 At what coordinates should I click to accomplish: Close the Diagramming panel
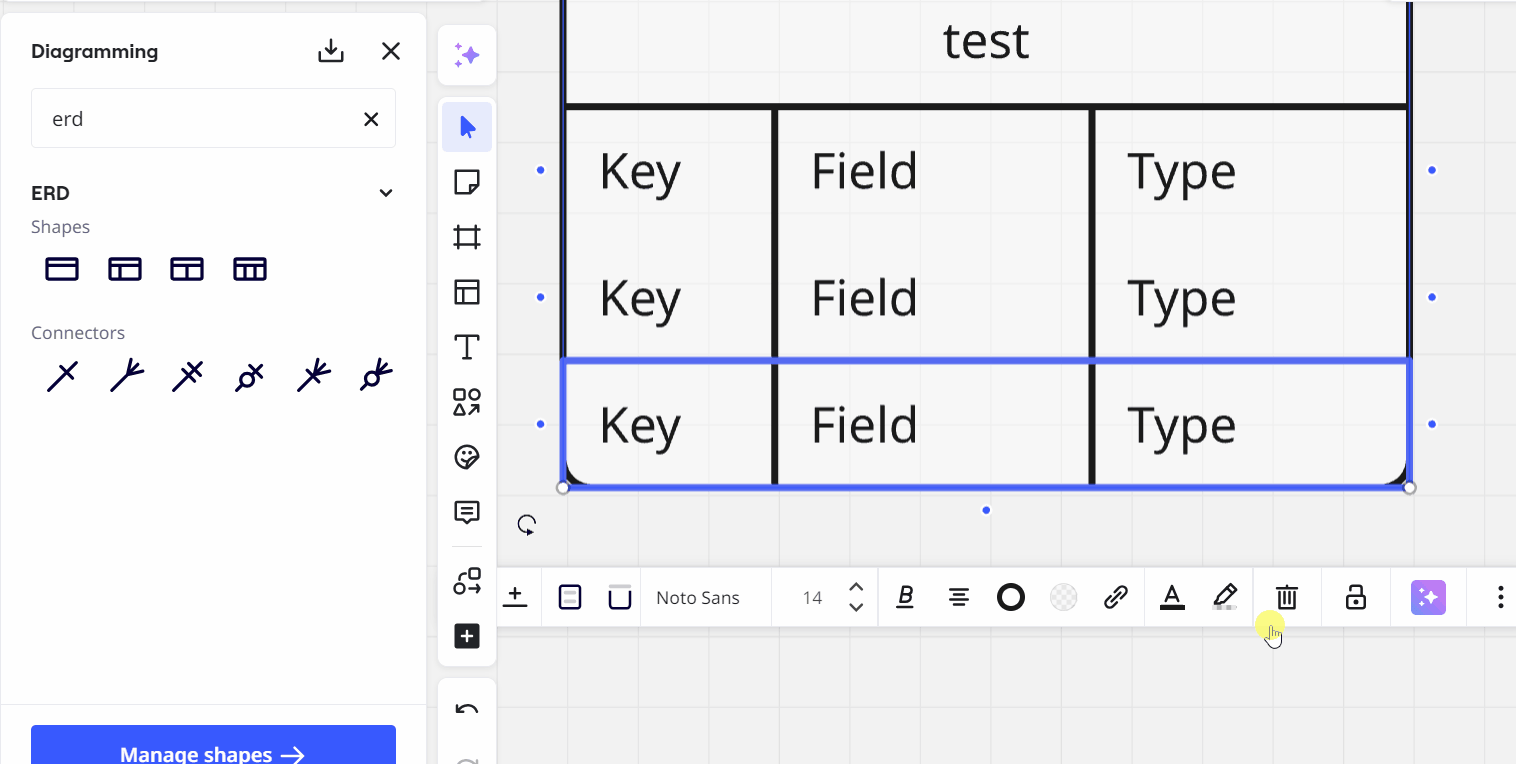point(391,51)
